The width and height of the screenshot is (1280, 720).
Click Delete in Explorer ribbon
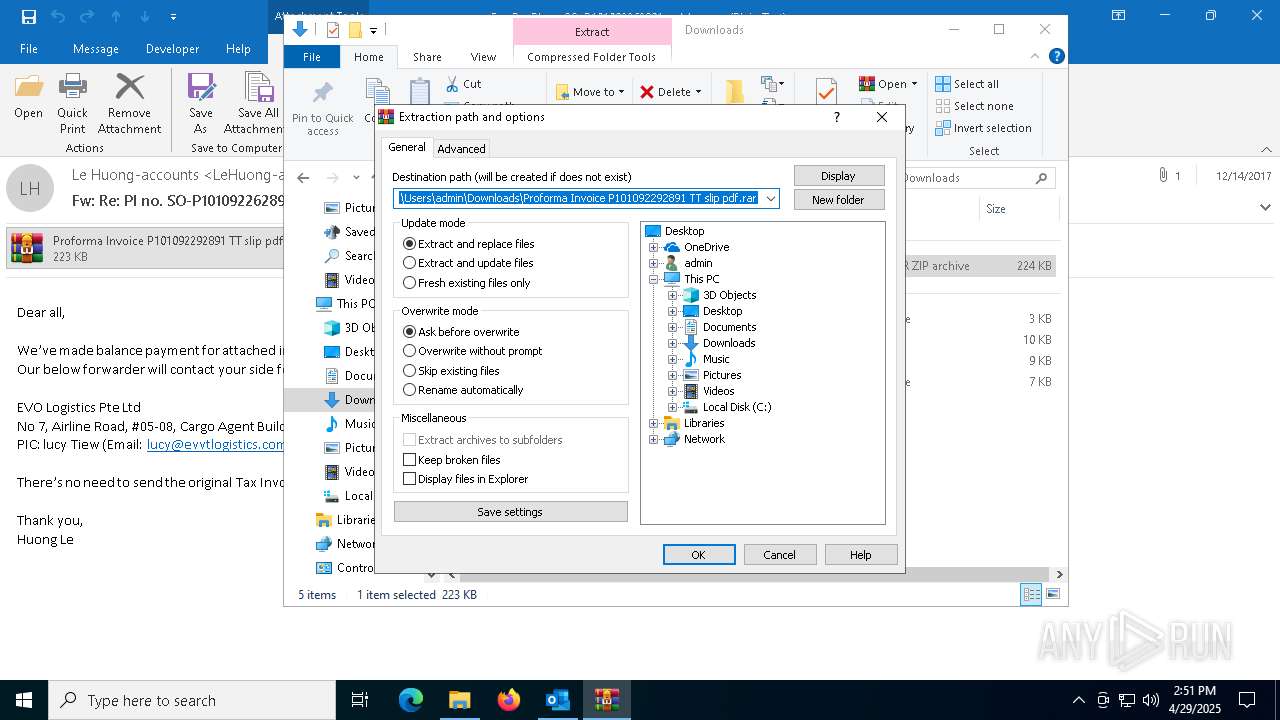coord(670,92)
